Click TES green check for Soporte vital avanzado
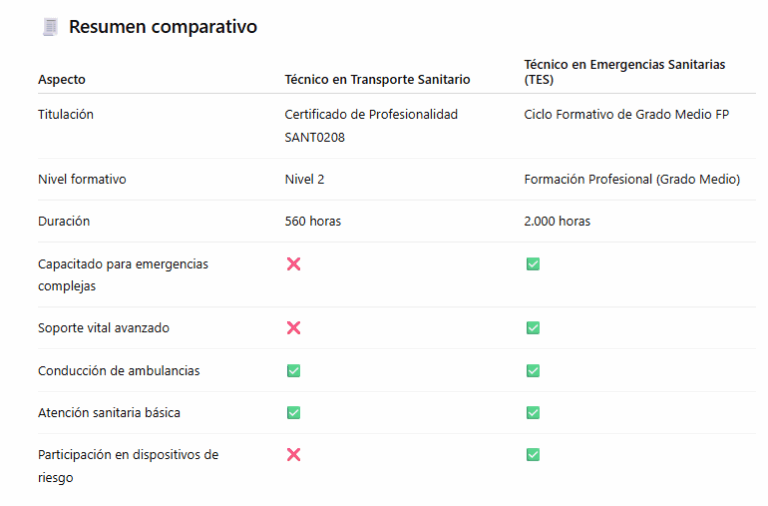 pos(533,328)
